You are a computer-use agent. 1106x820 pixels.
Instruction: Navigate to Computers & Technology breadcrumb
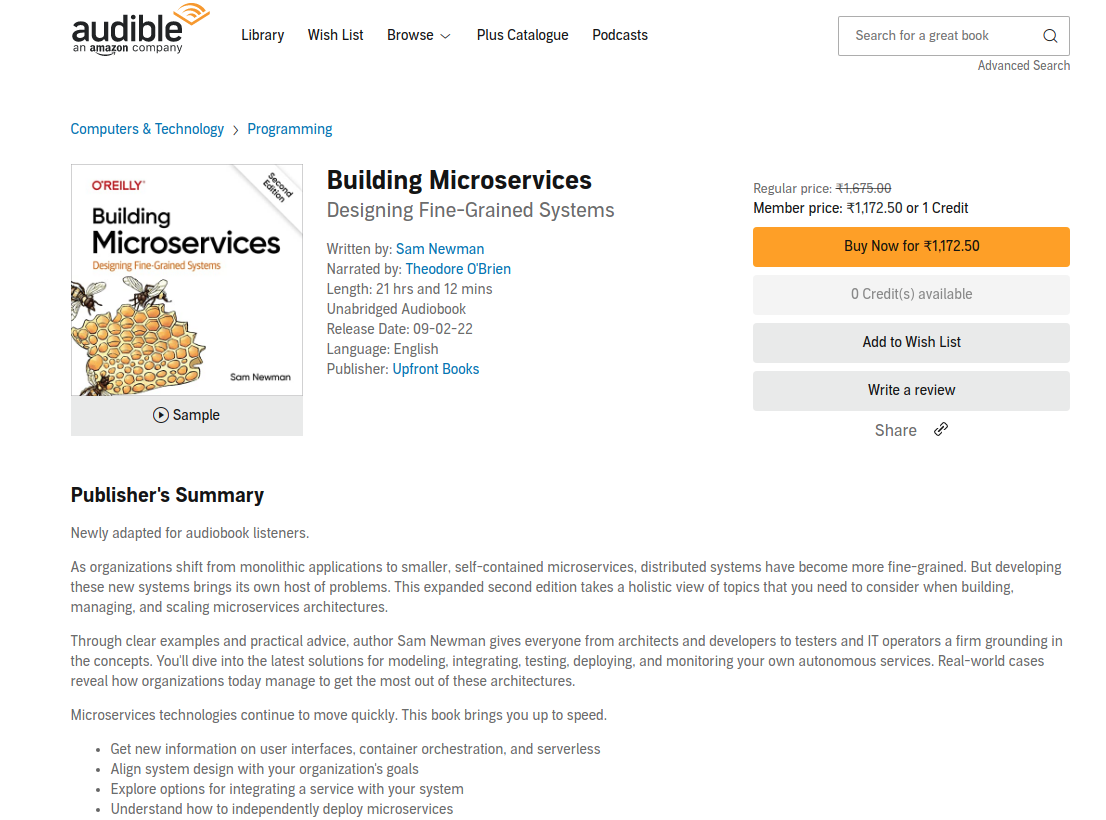coord(147,129)
